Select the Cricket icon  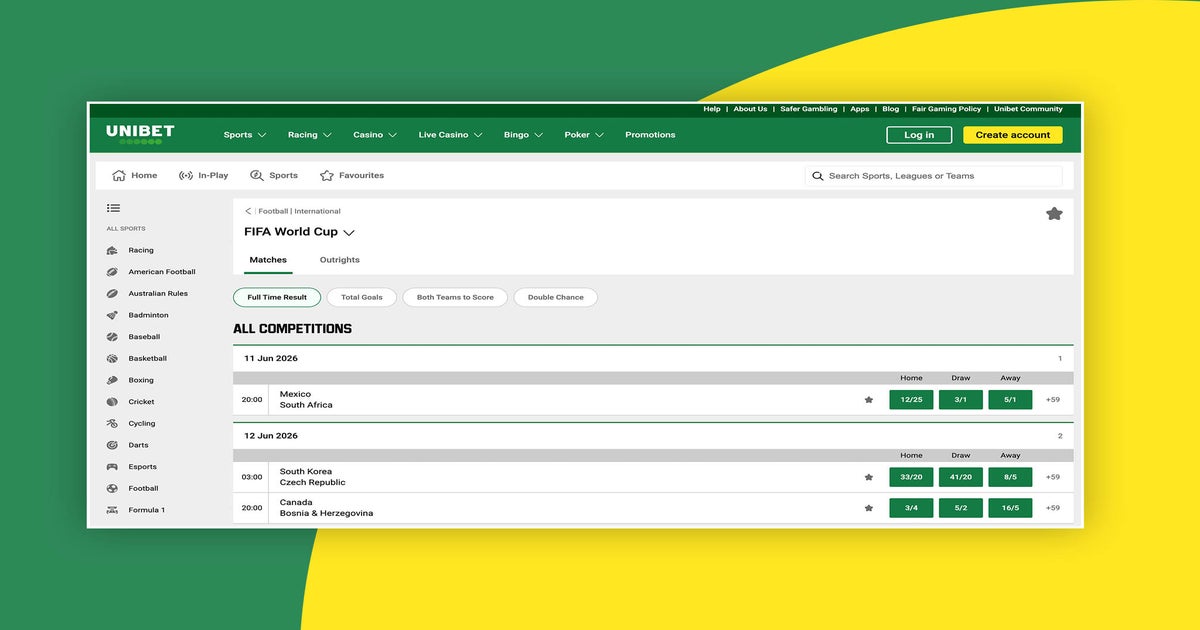(x=112, y=402)
